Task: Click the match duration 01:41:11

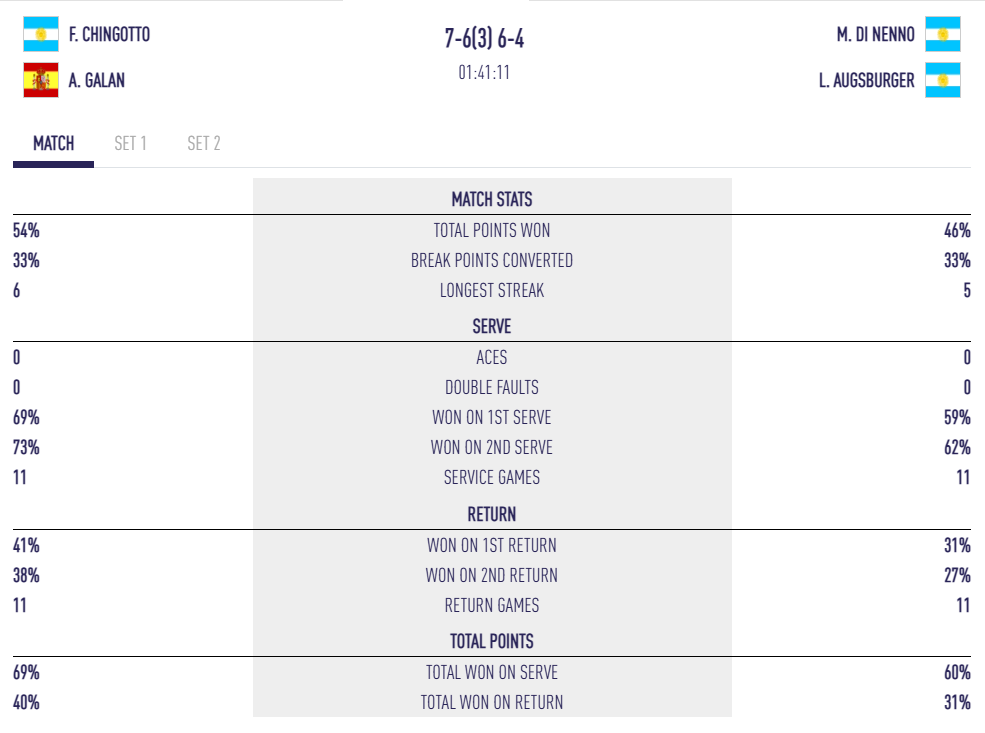Action: point(485,72)
